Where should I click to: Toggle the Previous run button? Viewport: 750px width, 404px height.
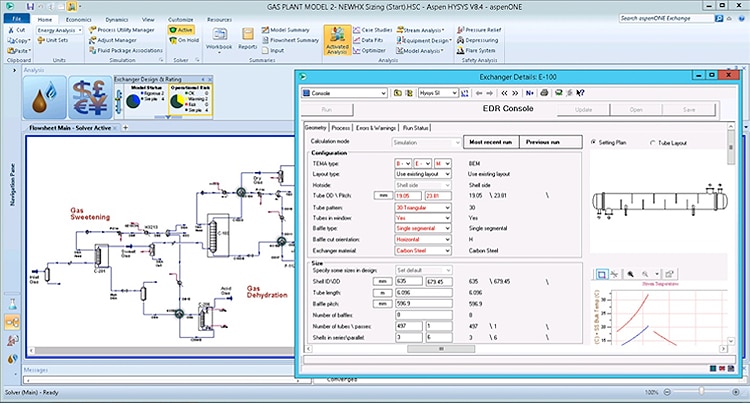[x=550, y=142]
